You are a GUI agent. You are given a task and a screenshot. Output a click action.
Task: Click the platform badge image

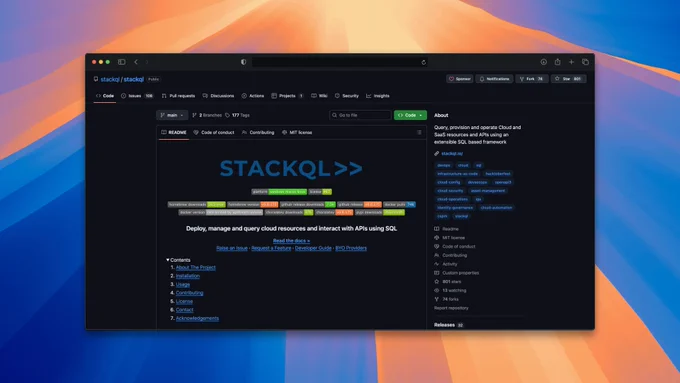tap(279, 192)
